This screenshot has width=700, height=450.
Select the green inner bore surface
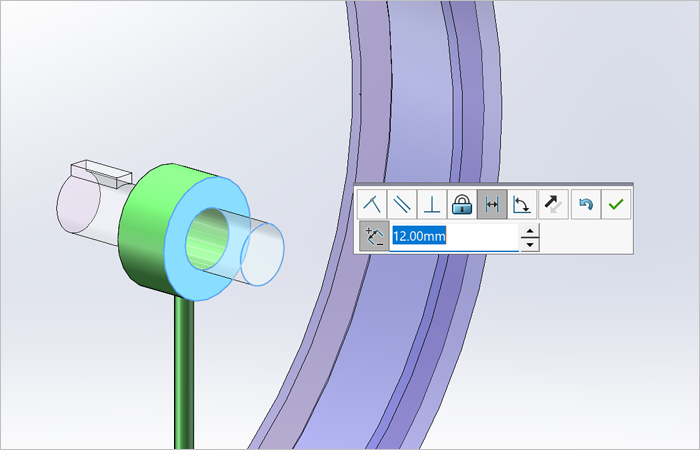click(206, 240)
